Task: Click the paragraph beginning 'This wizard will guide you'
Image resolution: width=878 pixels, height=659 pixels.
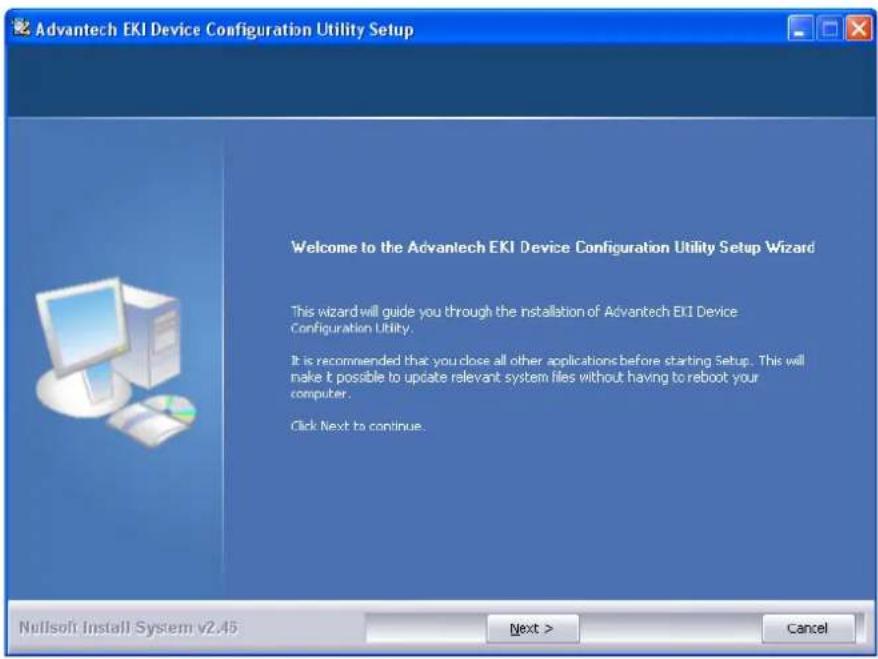Action: [514, 320]
